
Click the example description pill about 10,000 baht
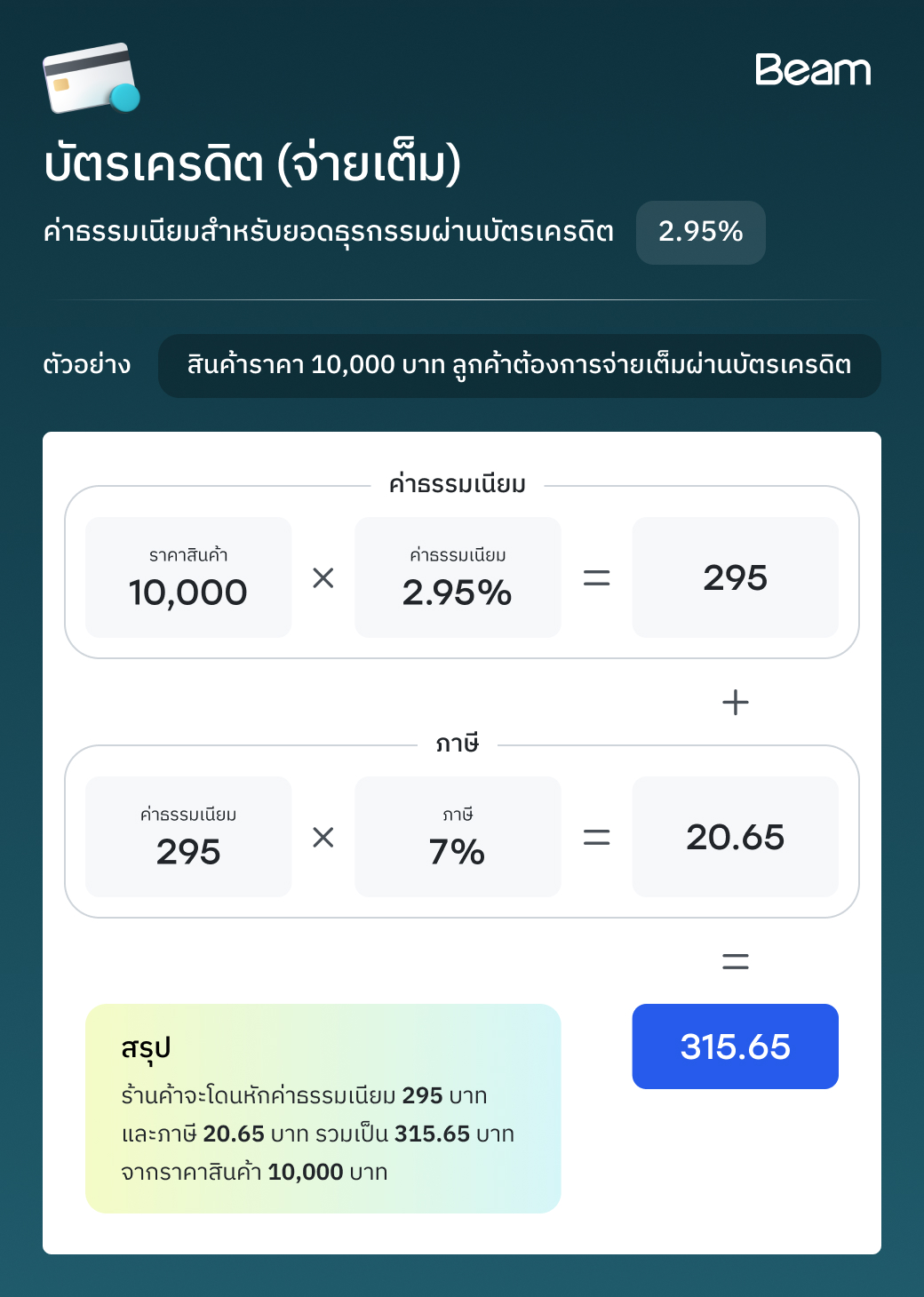click(520, 365)
